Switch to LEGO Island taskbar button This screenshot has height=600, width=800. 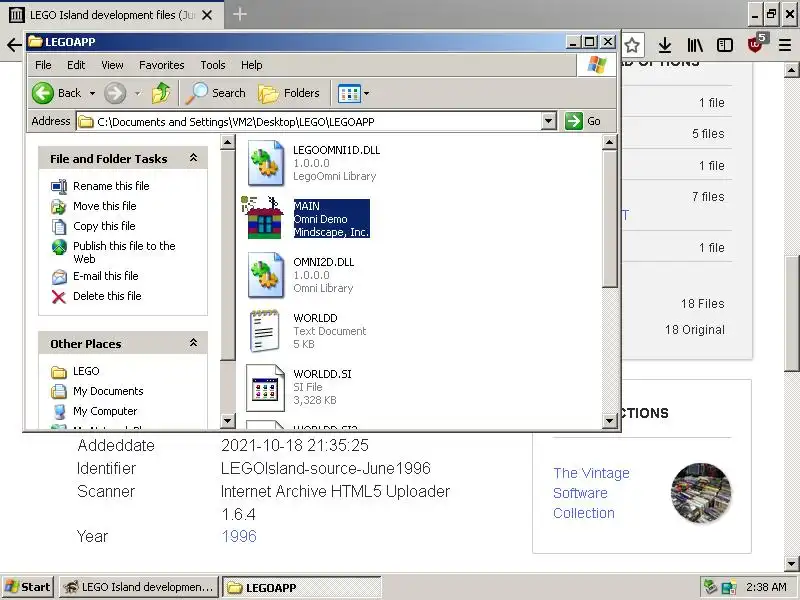pyautogui.click(x=139, y=587)
